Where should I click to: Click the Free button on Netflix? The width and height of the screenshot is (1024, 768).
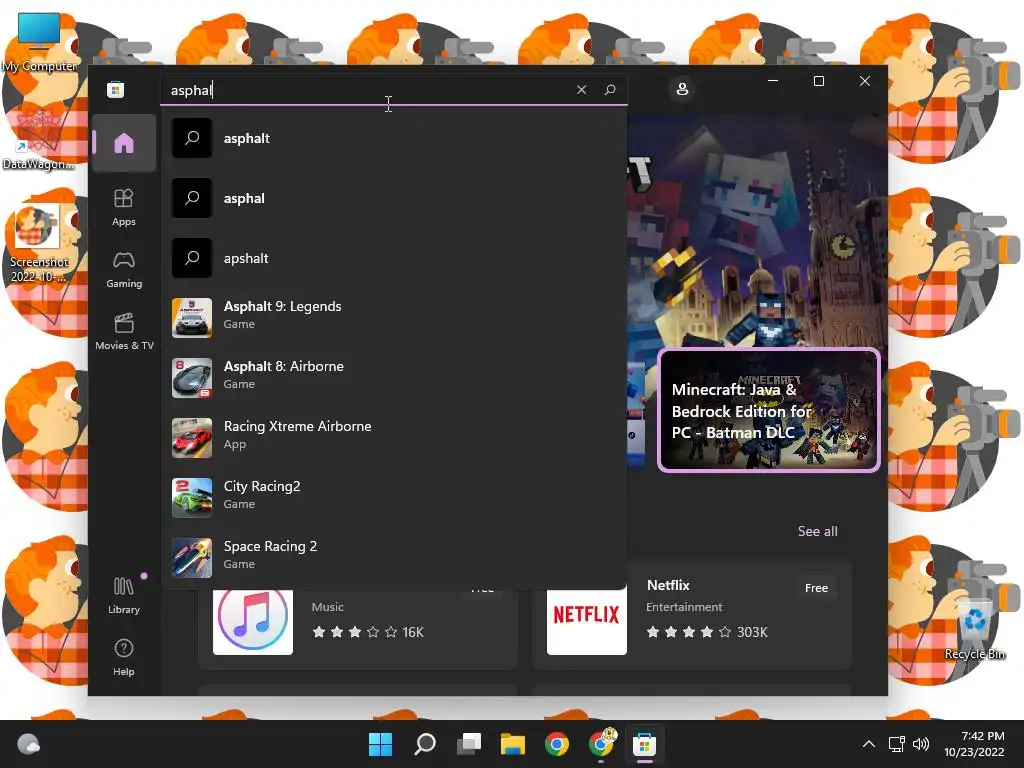point(816,588)
